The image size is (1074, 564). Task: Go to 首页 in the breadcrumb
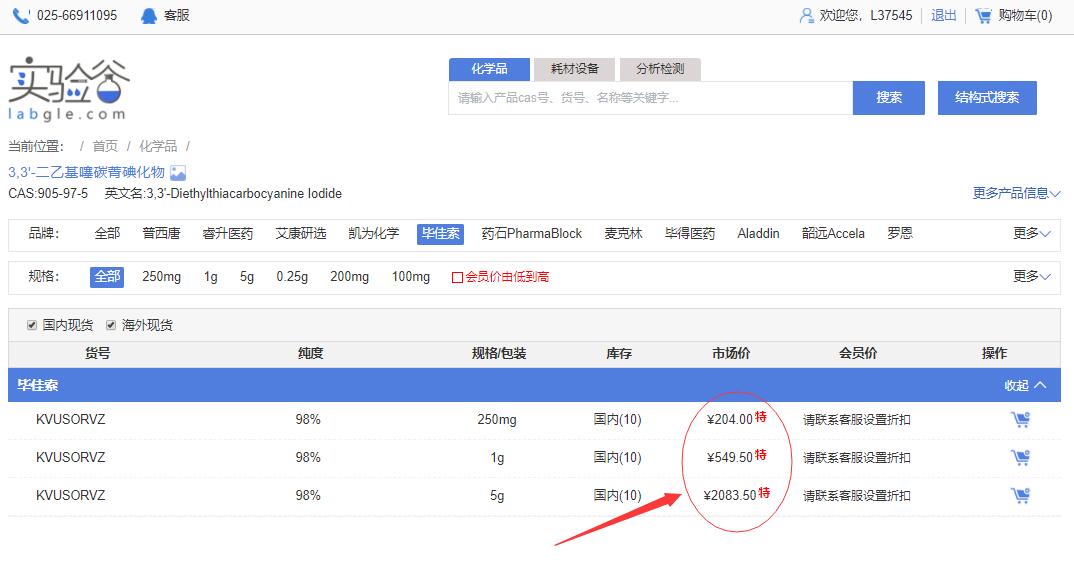coord(105,146)
